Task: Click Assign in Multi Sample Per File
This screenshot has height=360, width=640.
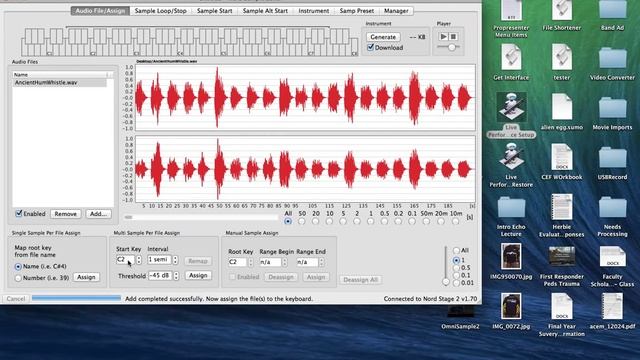Action: pos(198,276)
